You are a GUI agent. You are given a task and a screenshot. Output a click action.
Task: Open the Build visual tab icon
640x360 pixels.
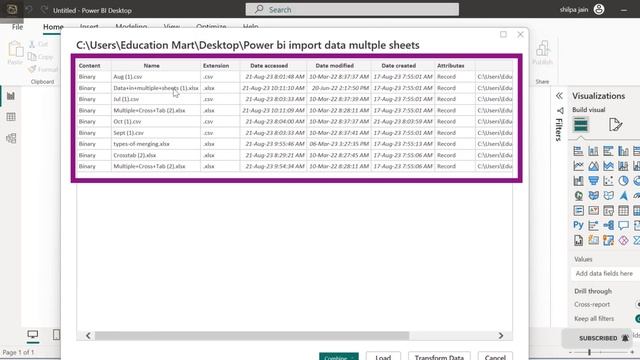tap(580, 124)
